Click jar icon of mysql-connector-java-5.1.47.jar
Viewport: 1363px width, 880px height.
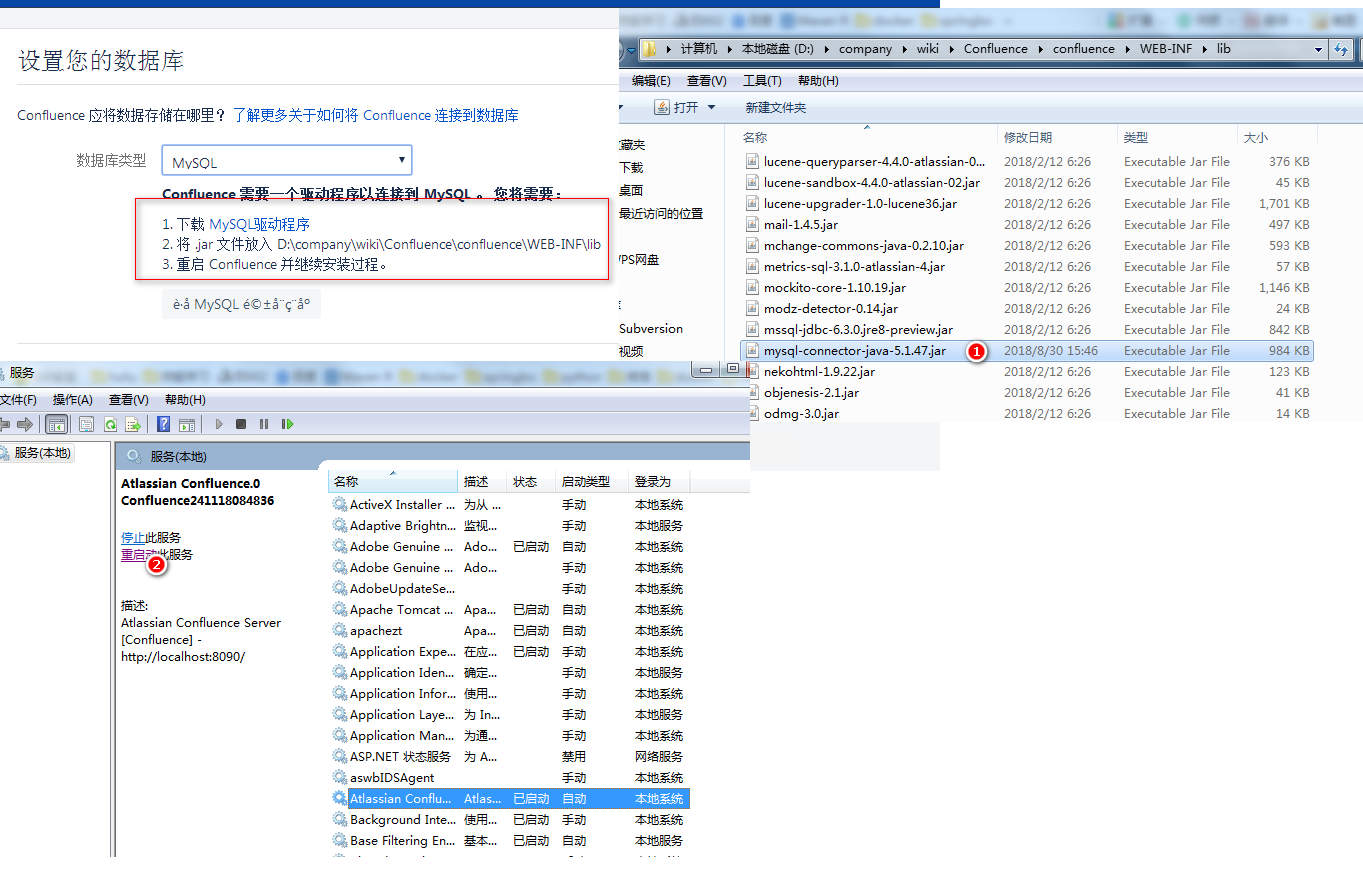[x=752, y=351]
